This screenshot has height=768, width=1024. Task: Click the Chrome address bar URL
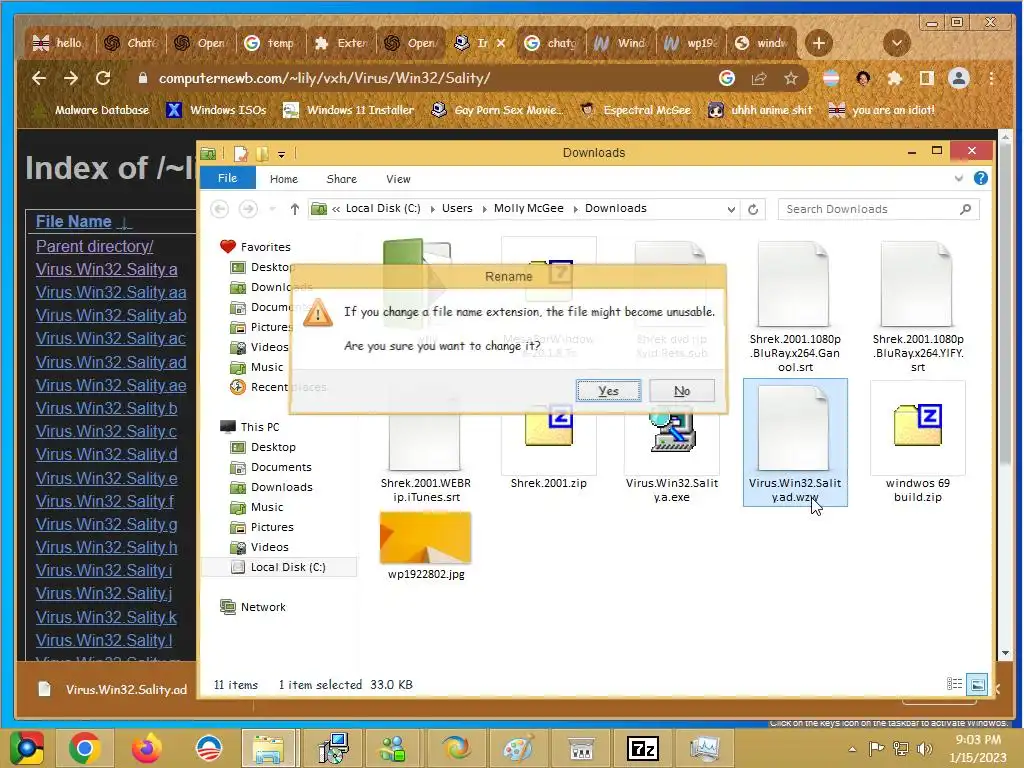coord(325,78)
